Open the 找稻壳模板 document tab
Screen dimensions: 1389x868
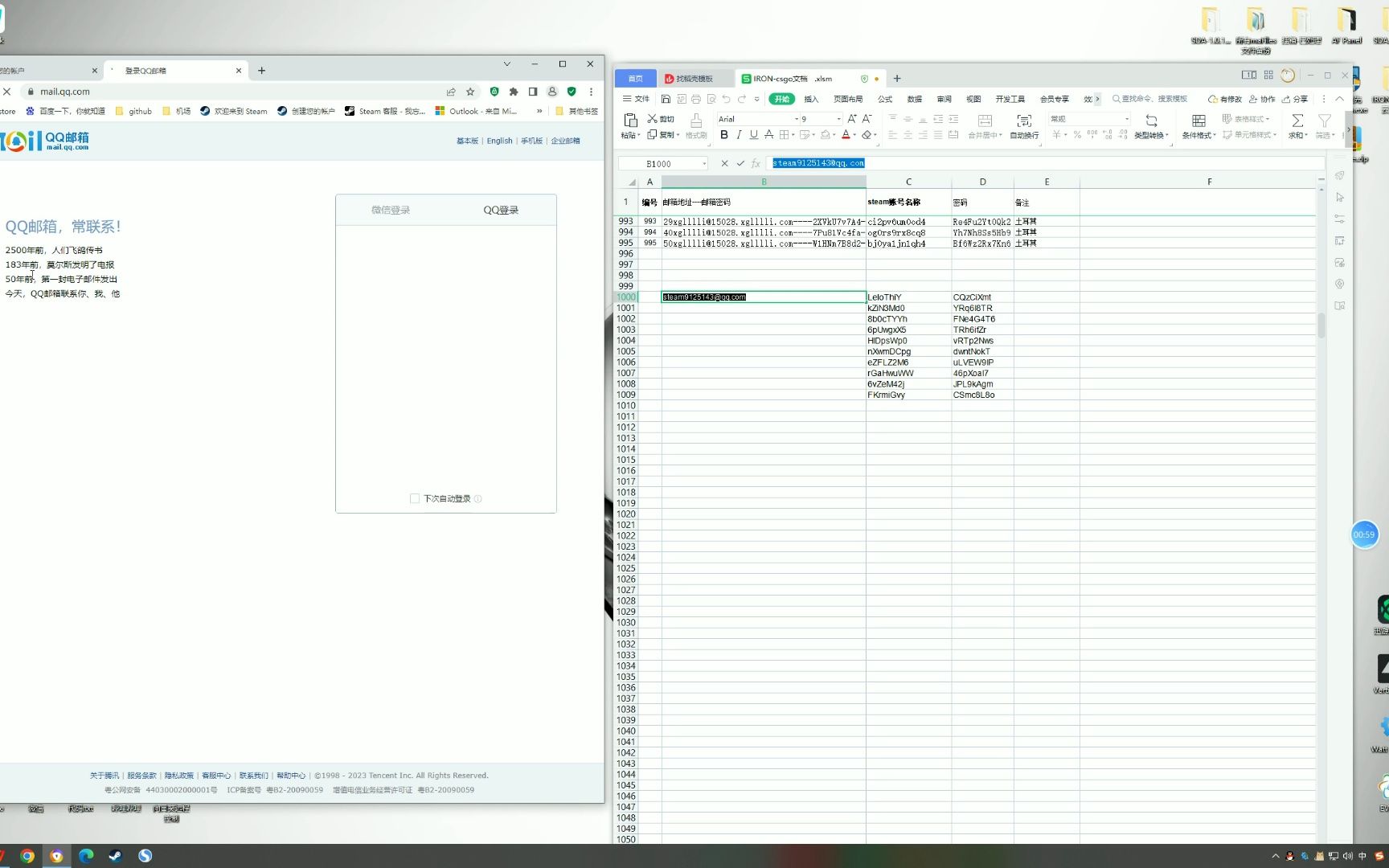pos(696,79)
